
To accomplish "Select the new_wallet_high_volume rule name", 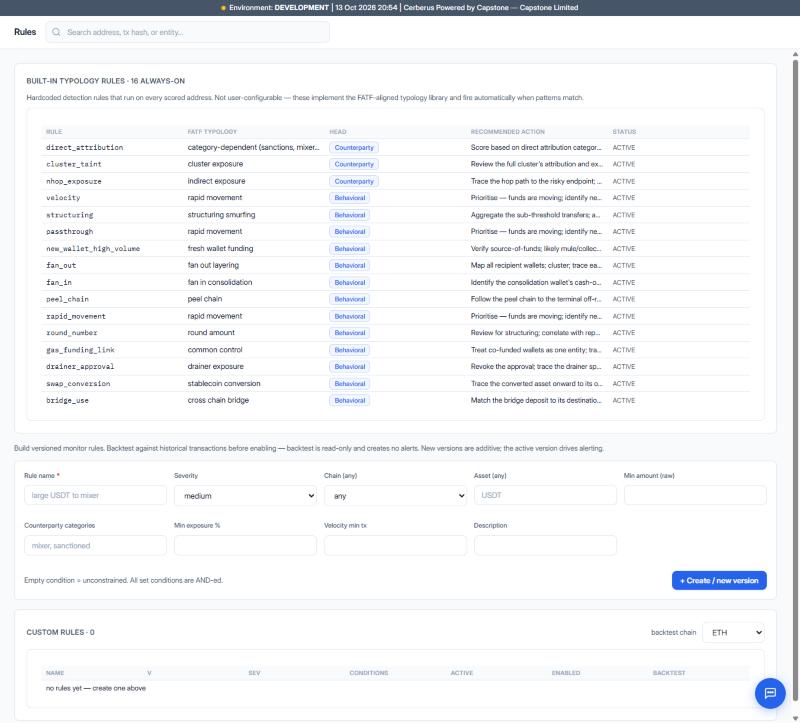I will click(93, 248).
